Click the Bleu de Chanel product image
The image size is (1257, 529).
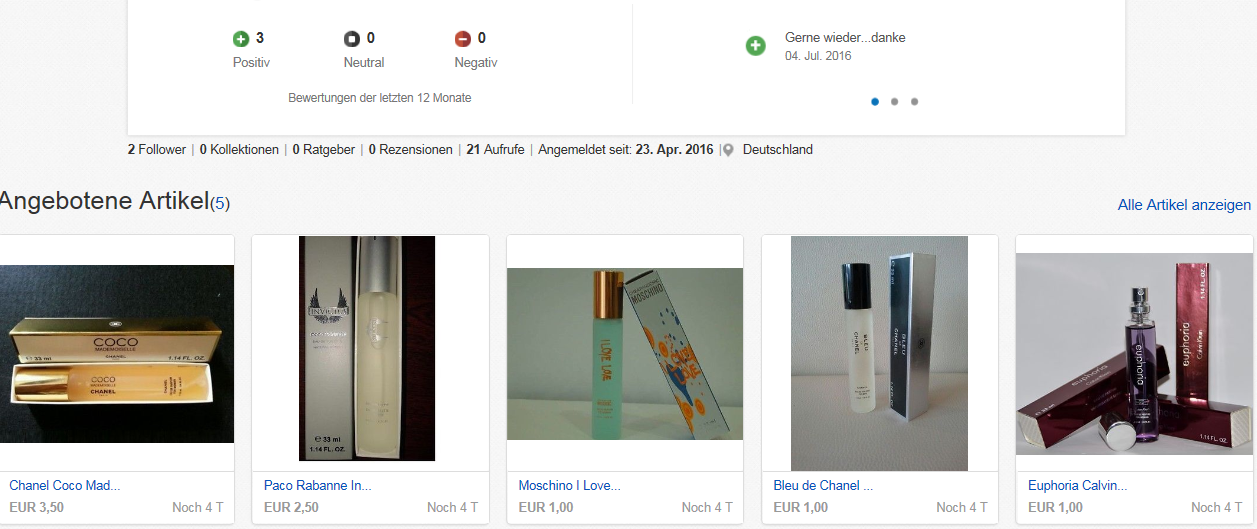click(x=879, y=353)
